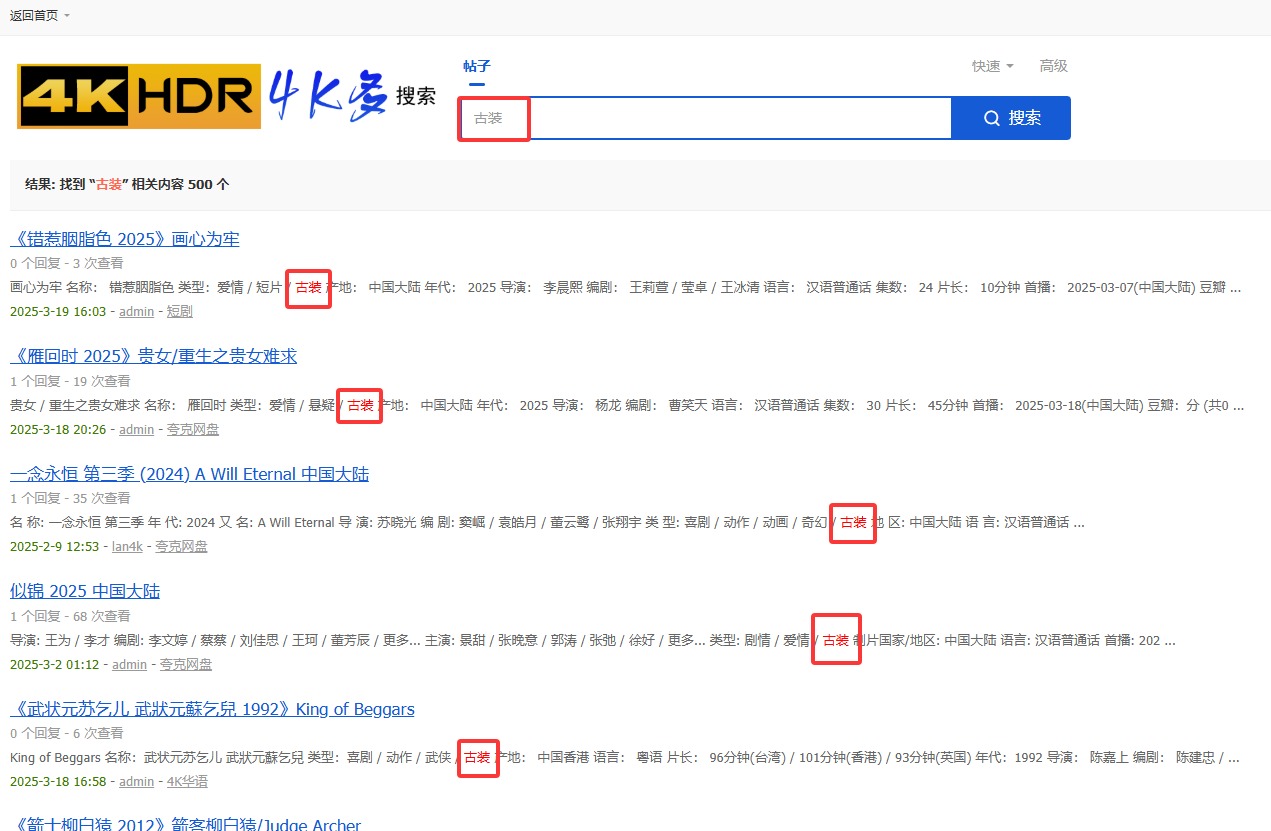The image size is (1271, 831).
Task: View author lan4k's profile
Action: coord(127,547)
